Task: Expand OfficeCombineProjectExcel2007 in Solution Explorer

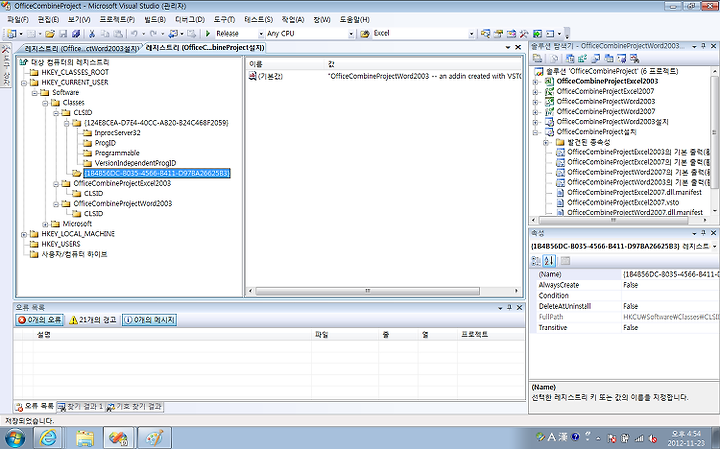Action: click(535, 91)
